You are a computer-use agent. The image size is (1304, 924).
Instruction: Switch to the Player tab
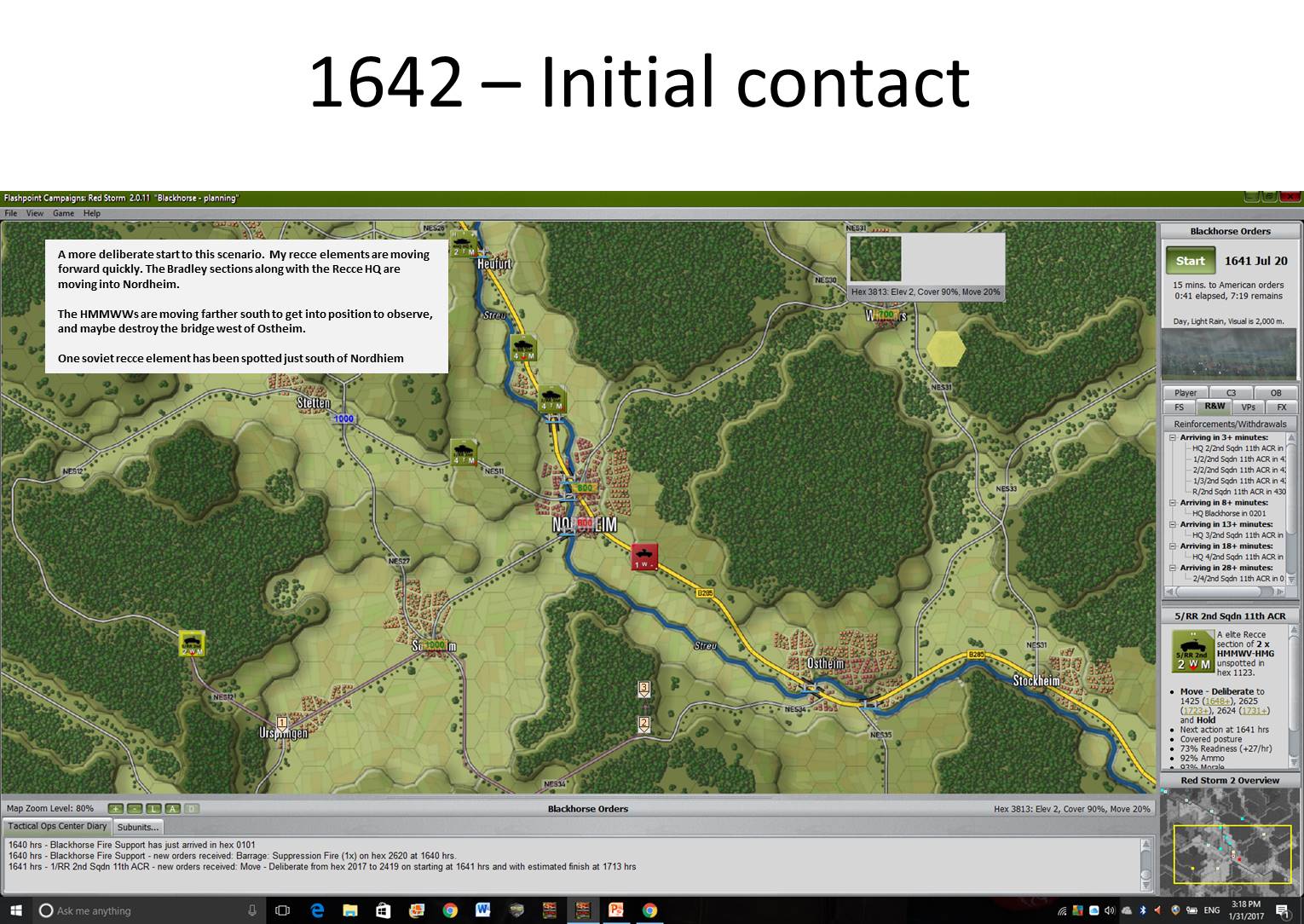[1186, 393]
